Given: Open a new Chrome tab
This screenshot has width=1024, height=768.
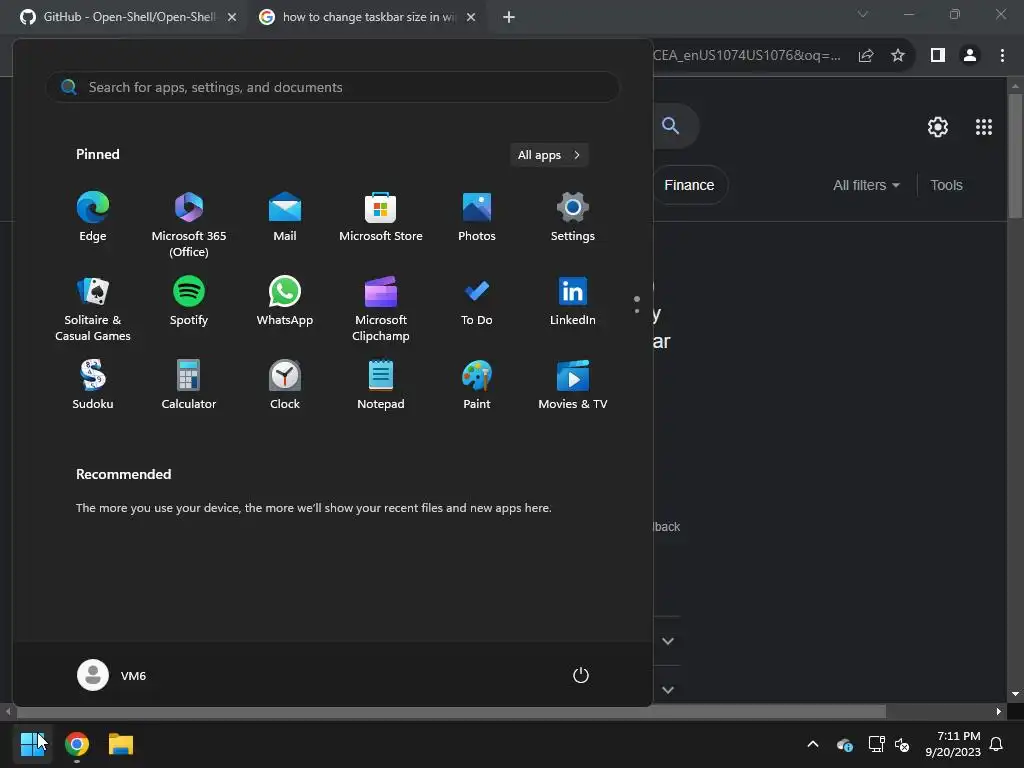Looking at the screenshot, I should 509,17.
